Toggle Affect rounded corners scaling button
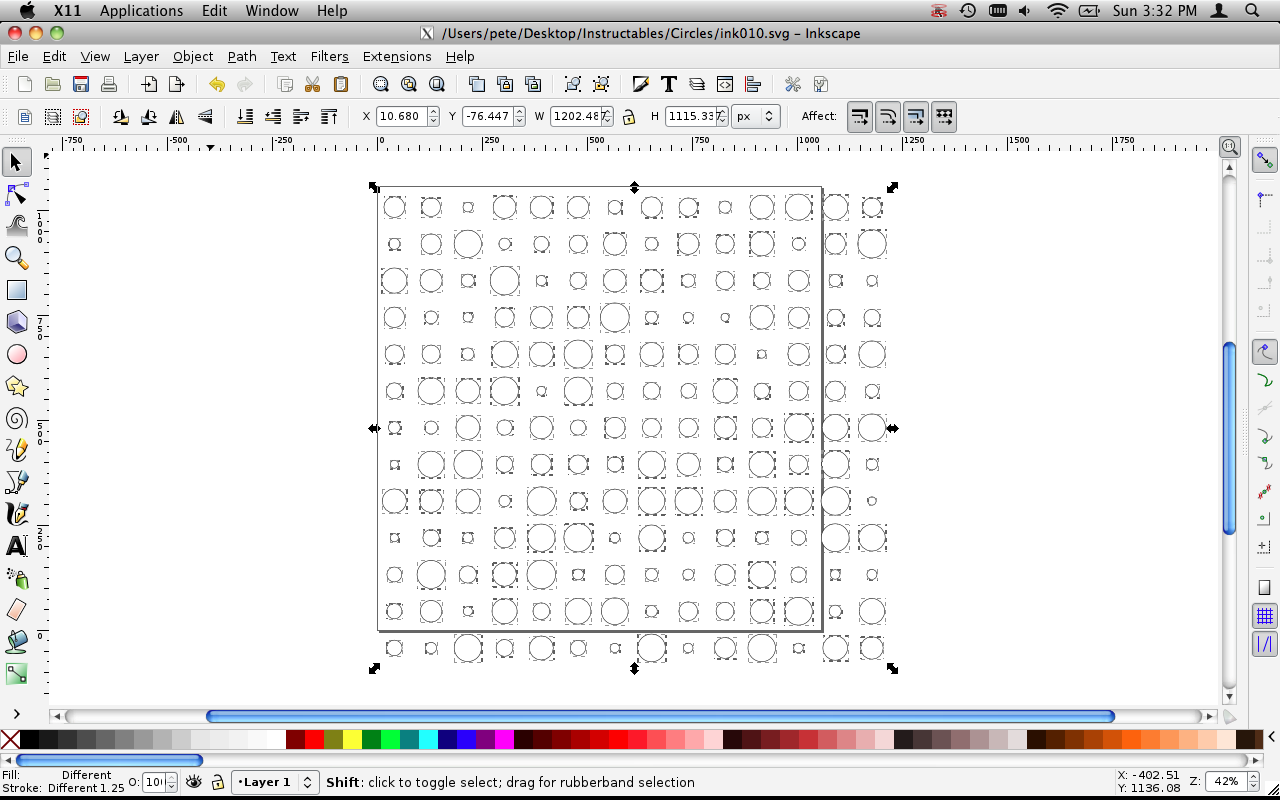The image size is (1280, 800). 887,116
